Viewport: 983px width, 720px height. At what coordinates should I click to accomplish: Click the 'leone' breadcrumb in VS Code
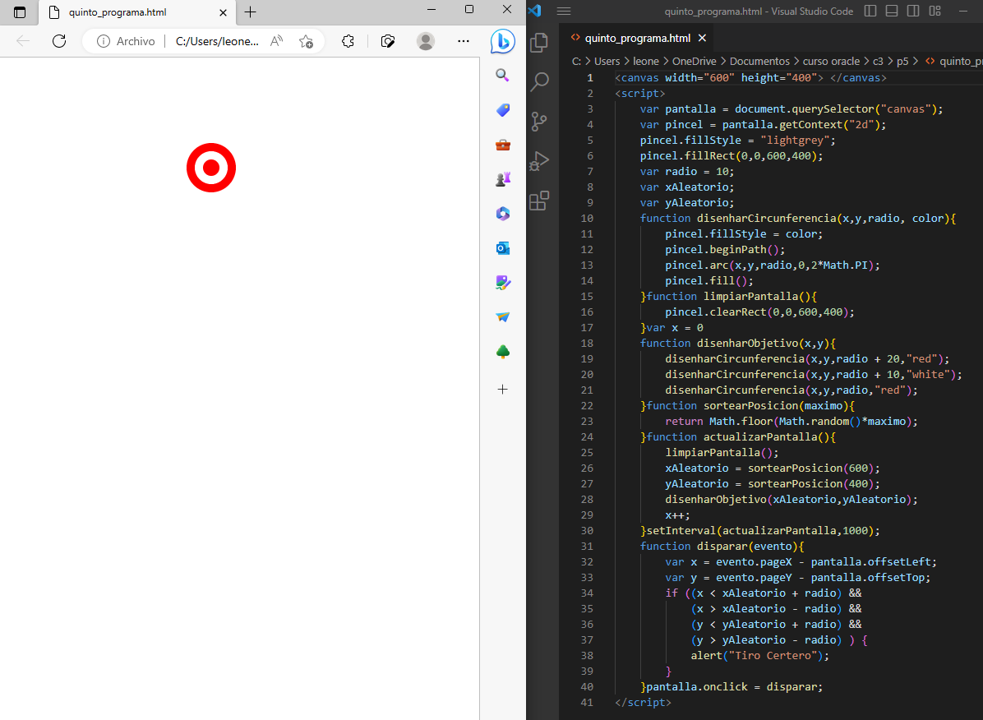646,61
